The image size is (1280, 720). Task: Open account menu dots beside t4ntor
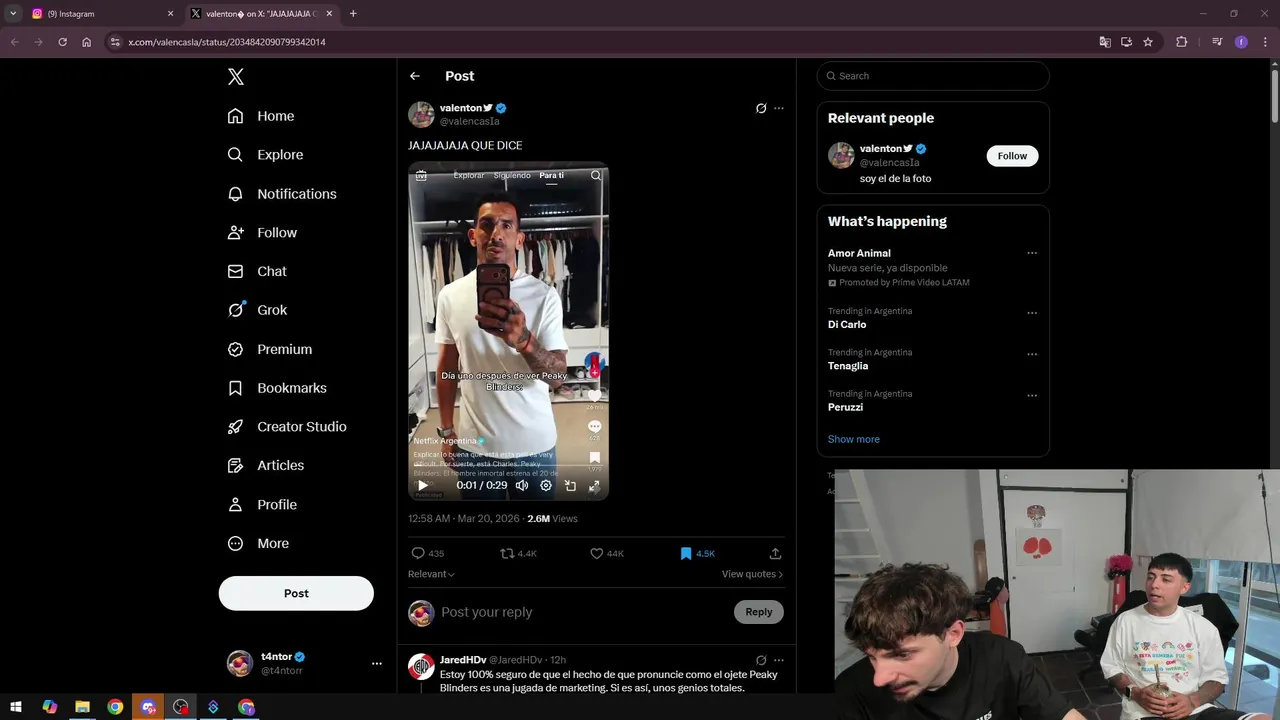(376, 663)
